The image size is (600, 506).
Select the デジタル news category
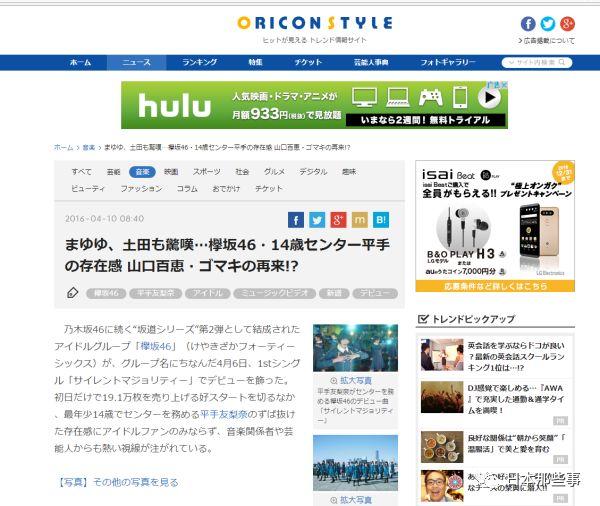(x=313, y=172)
